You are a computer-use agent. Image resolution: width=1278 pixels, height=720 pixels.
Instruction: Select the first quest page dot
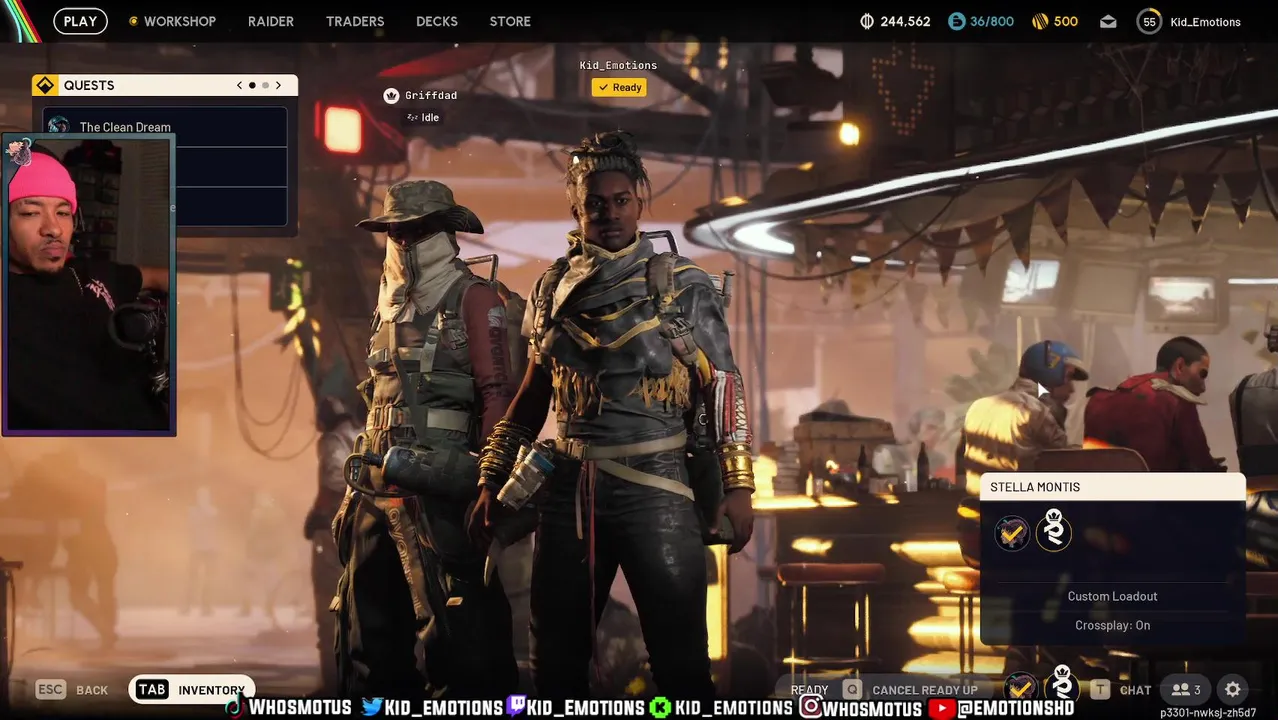[x=252, y=85]
